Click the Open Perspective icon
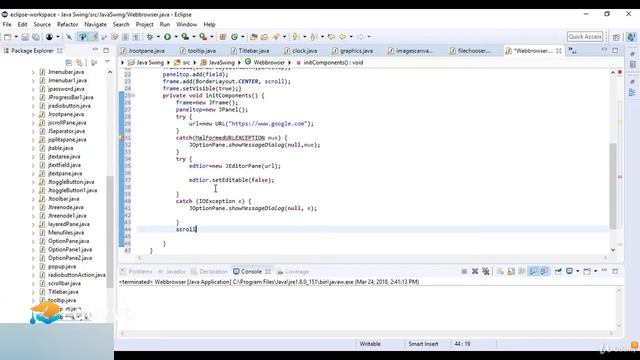The height and width of the screenshot is (360, 640). click(616, 37)
